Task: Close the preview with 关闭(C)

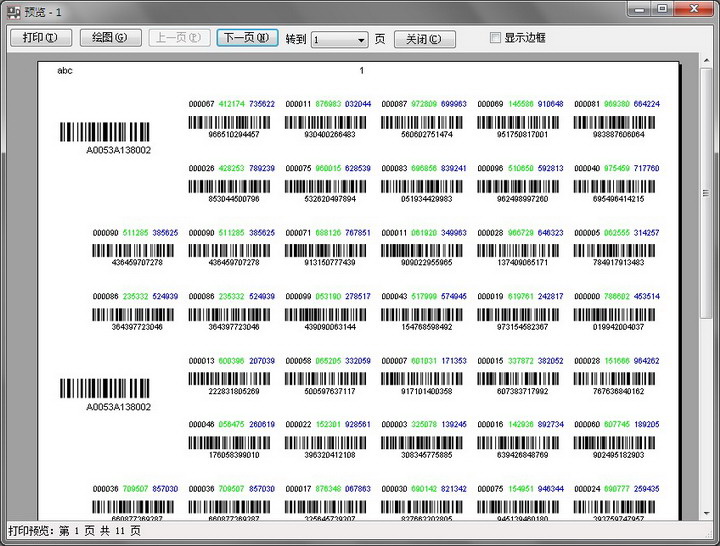Action: click(x=425, y=39)
